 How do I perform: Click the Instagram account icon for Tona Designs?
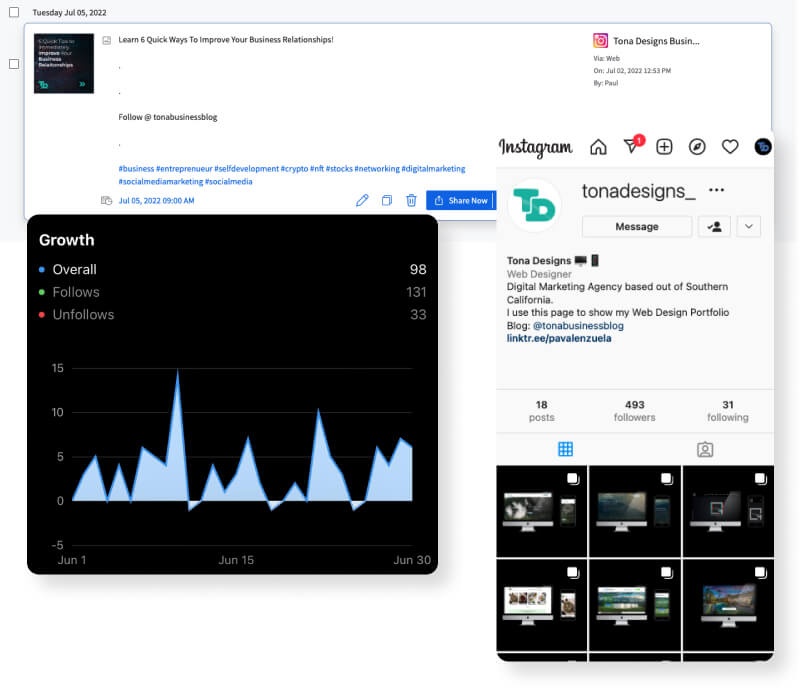[600, 40]
